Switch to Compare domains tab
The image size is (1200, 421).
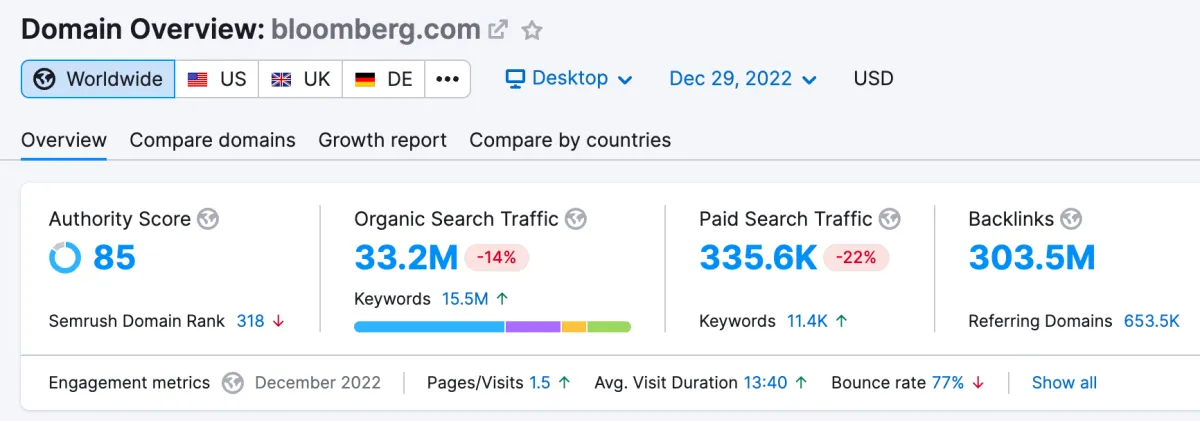pos(213,140)
